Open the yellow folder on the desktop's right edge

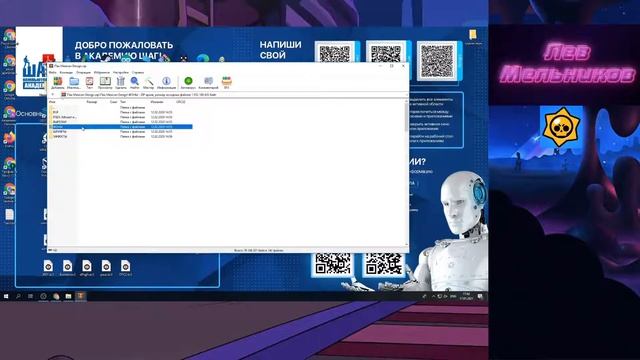(x=473, y=35)
